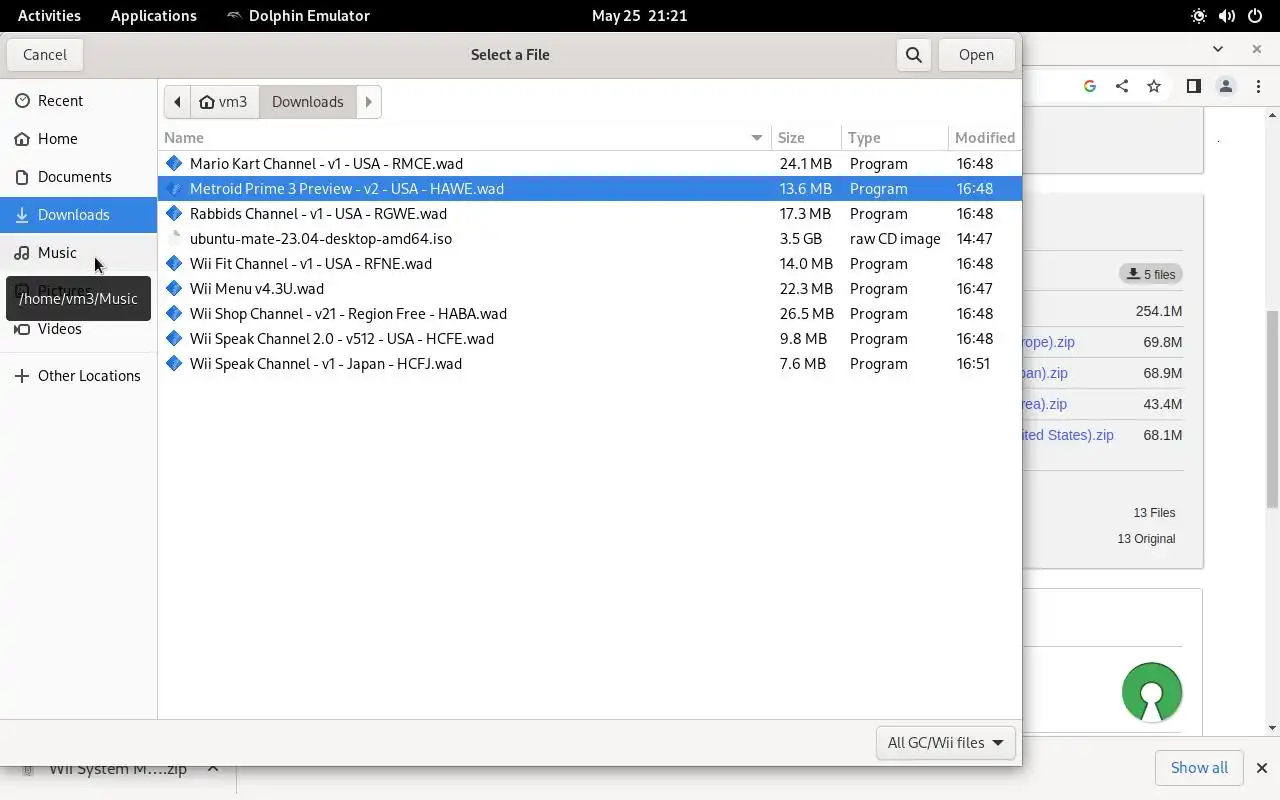This screenshot has height=800, width=1280.
Task: Click the ubuntu-mate iso file icon
Action: pyautogui.click(x=174, y=238)
